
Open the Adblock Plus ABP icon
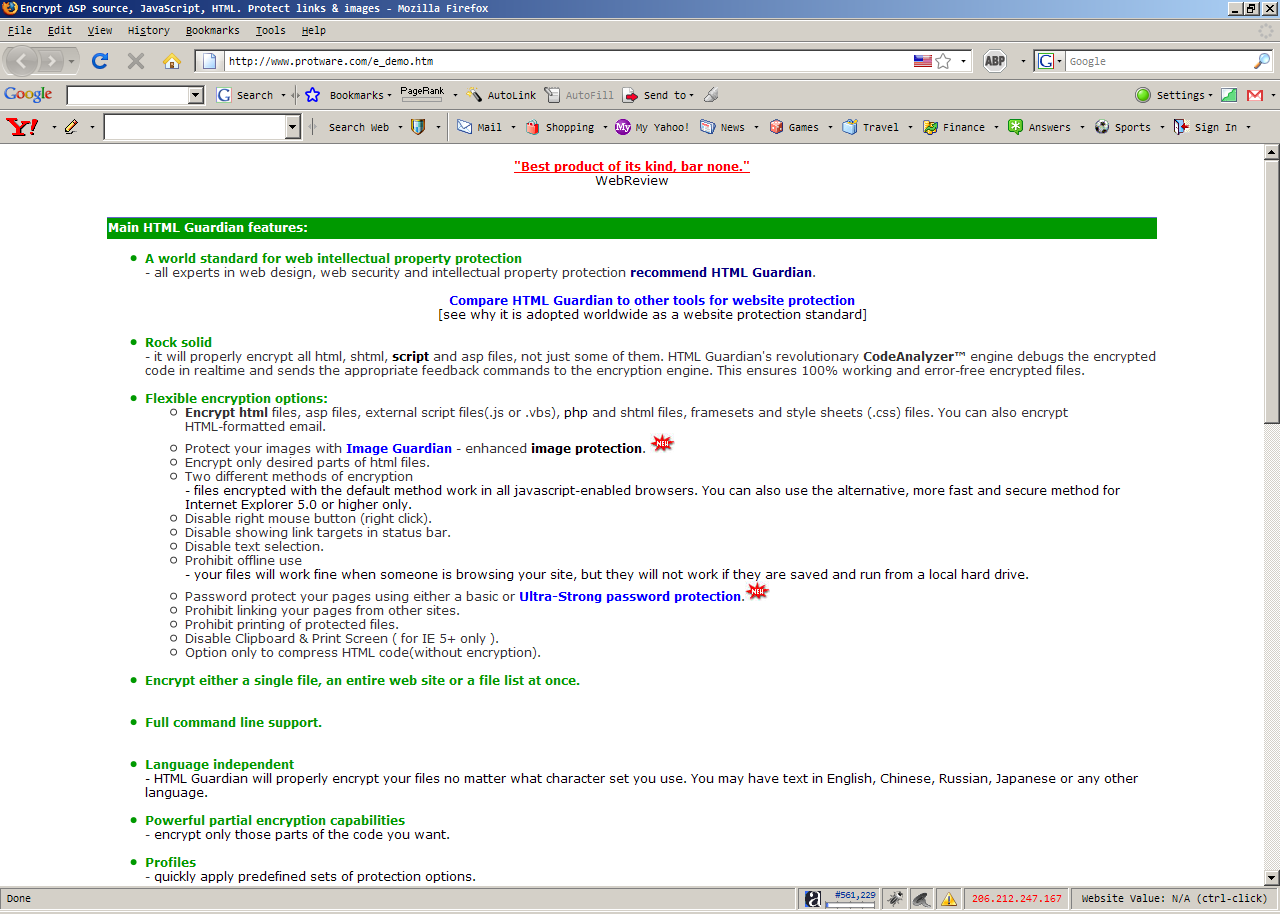click(995, 61)
